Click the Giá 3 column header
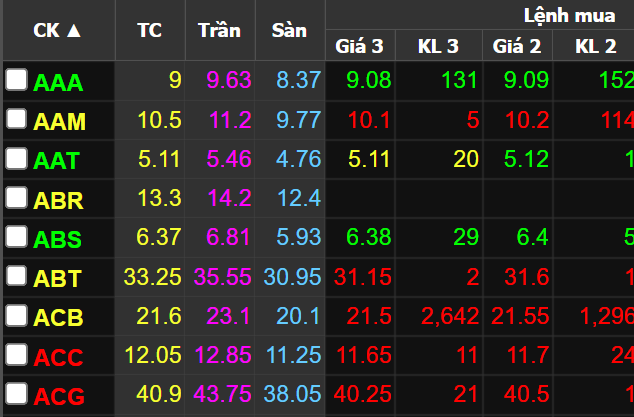This screenshot has height=417, width=634. (x=359, y=45)
